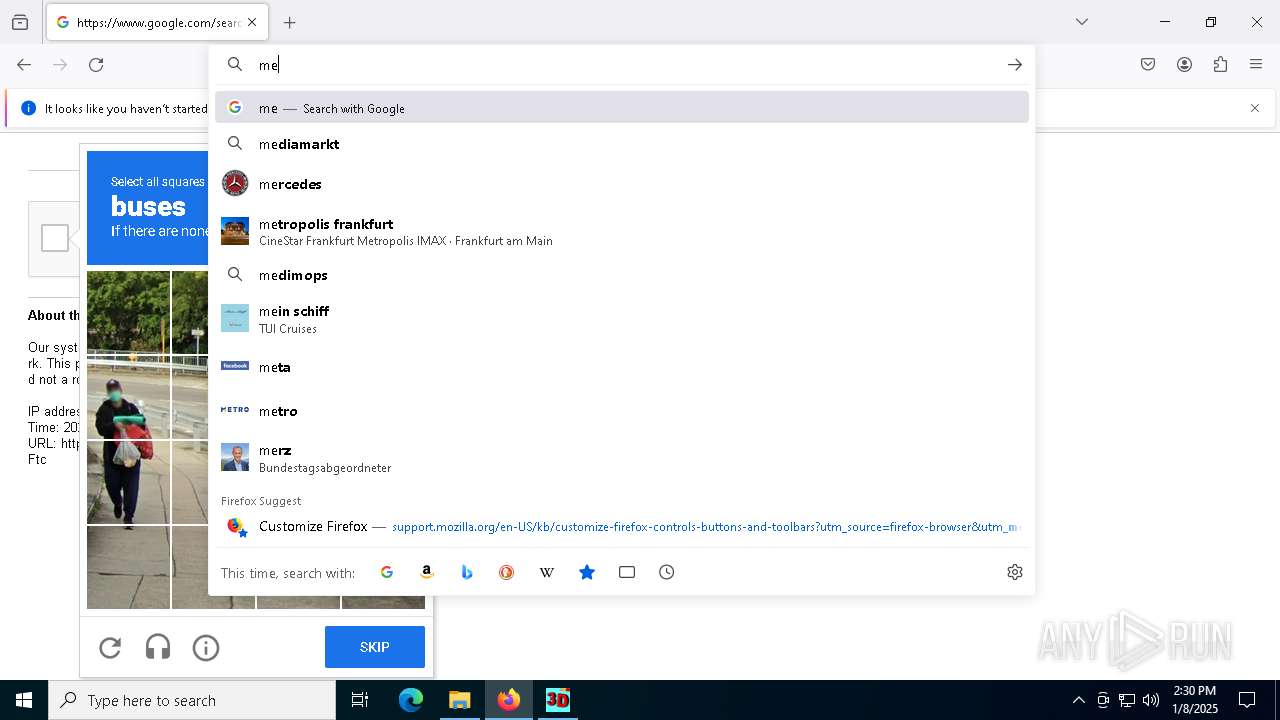Image resolution: width=1280 pixels, height=720 pixels.
Task: Open the extensions menu
Action: [1220, 65]
